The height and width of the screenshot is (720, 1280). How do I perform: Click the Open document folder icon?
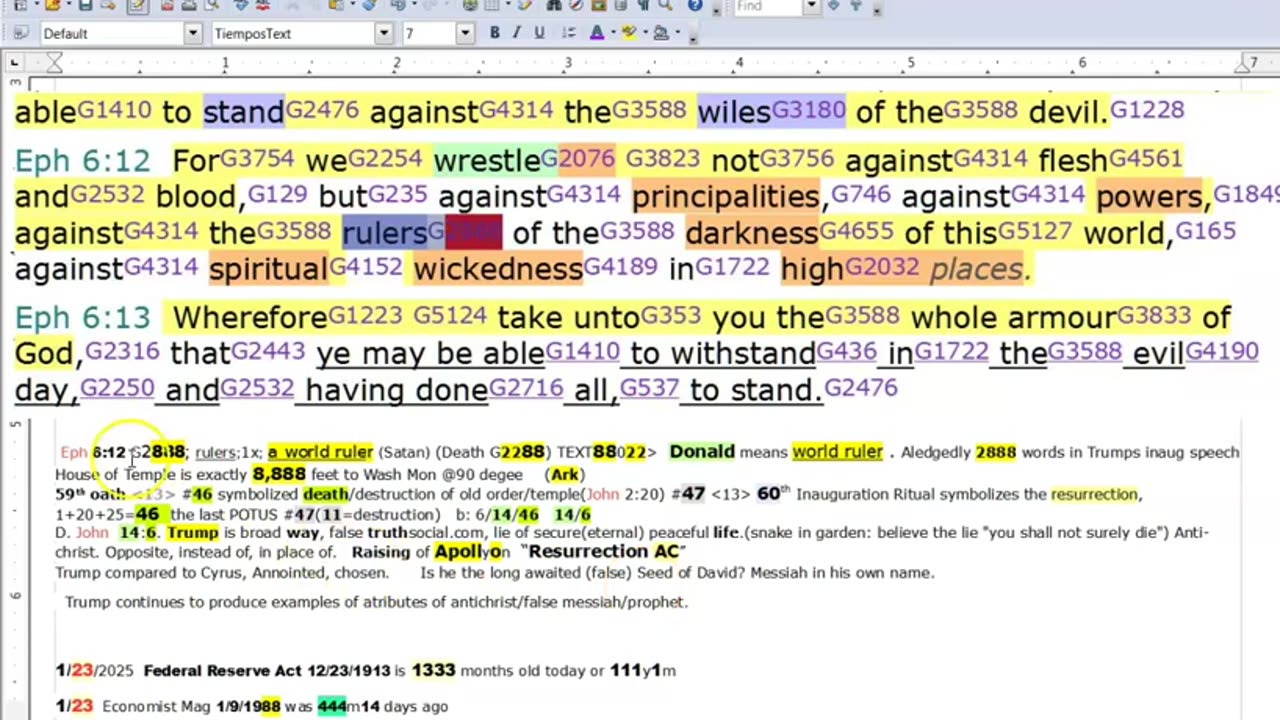pos(52,5)
